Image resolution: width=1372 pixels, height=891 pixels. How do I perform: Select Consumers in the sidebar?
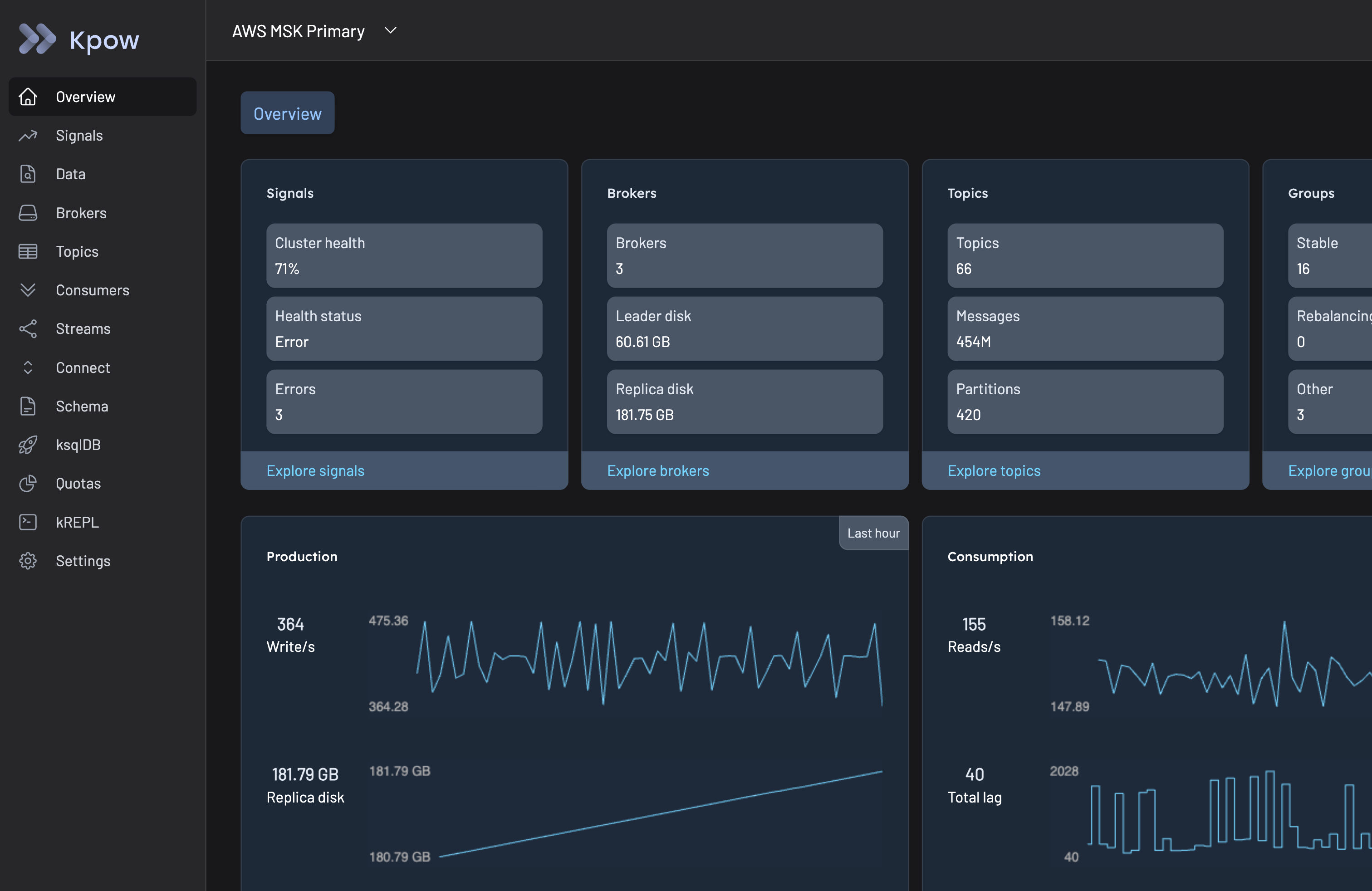(103, 290)
